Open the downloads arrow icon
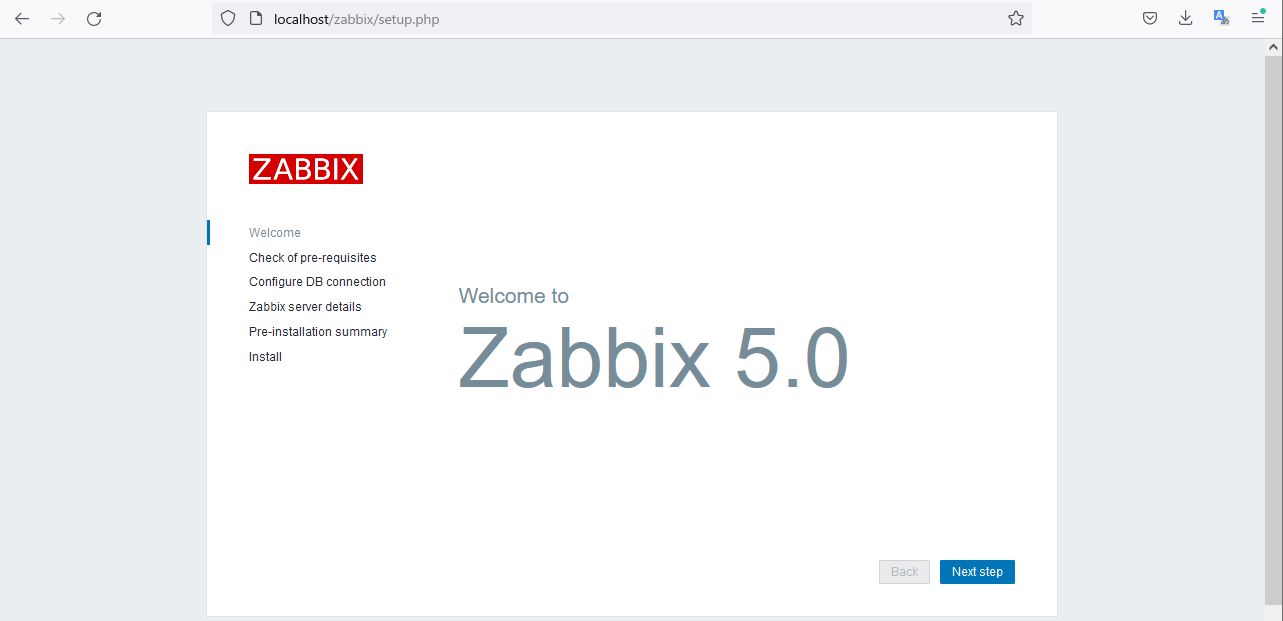The width and height of the screenshot is (1283, 621). pyautogui.click(x=1186, y=18)
